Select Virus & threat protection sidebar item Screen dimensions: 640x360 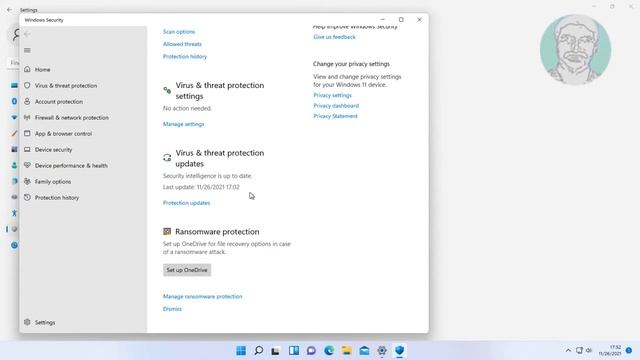pos(66,86)
